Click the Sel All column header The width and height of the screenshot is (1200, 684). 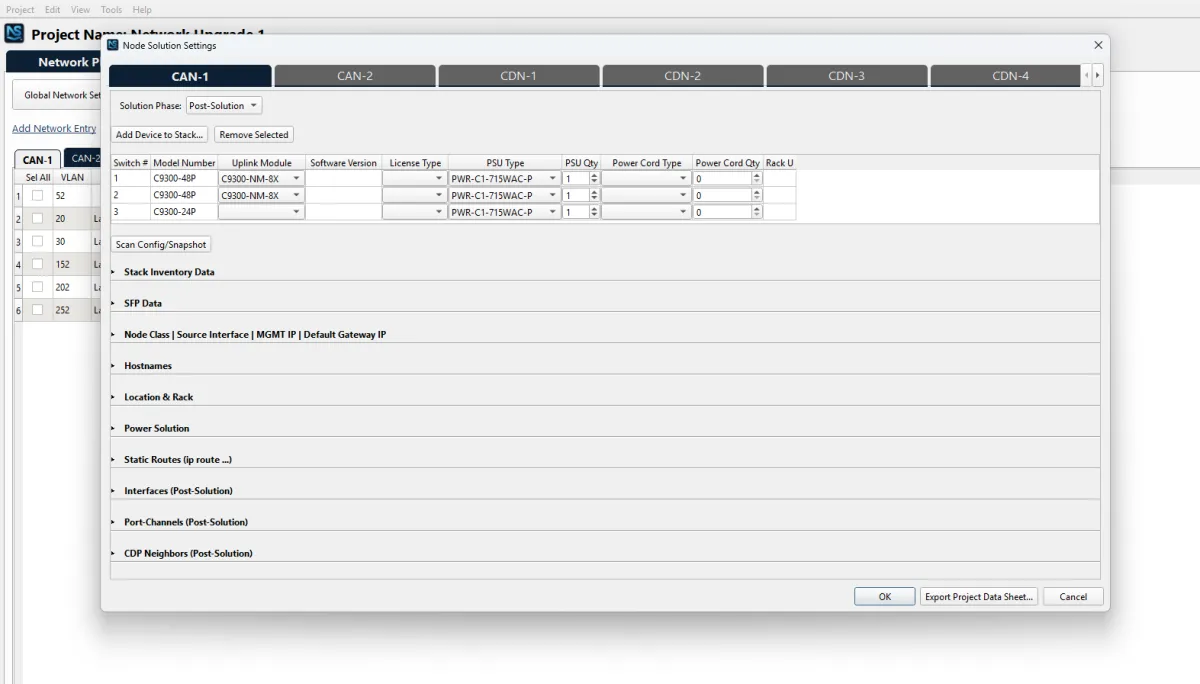point(38,177)
